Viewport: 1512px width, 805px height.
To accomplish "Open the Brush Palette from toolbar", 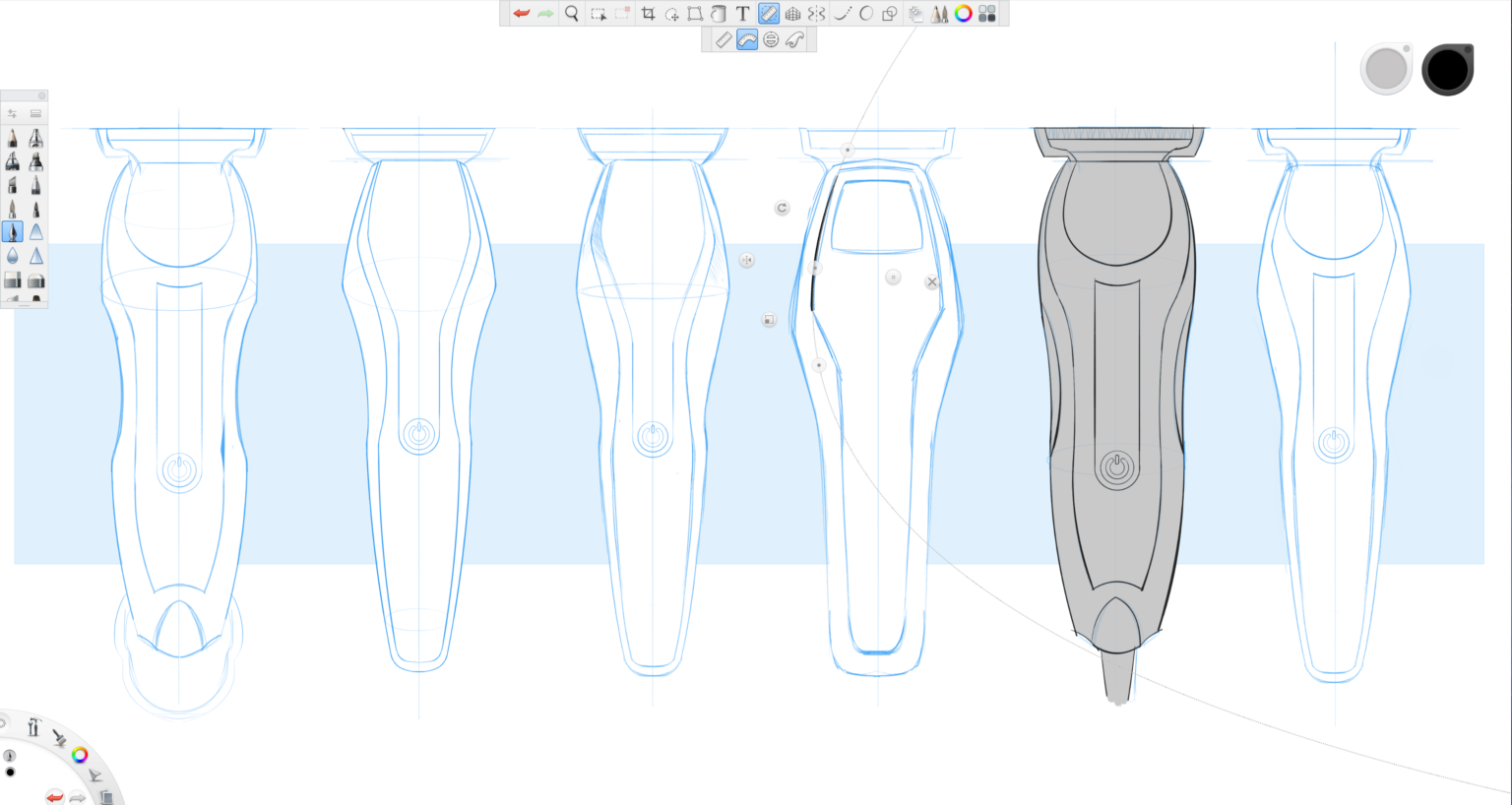I will click(x=939, y=14).
